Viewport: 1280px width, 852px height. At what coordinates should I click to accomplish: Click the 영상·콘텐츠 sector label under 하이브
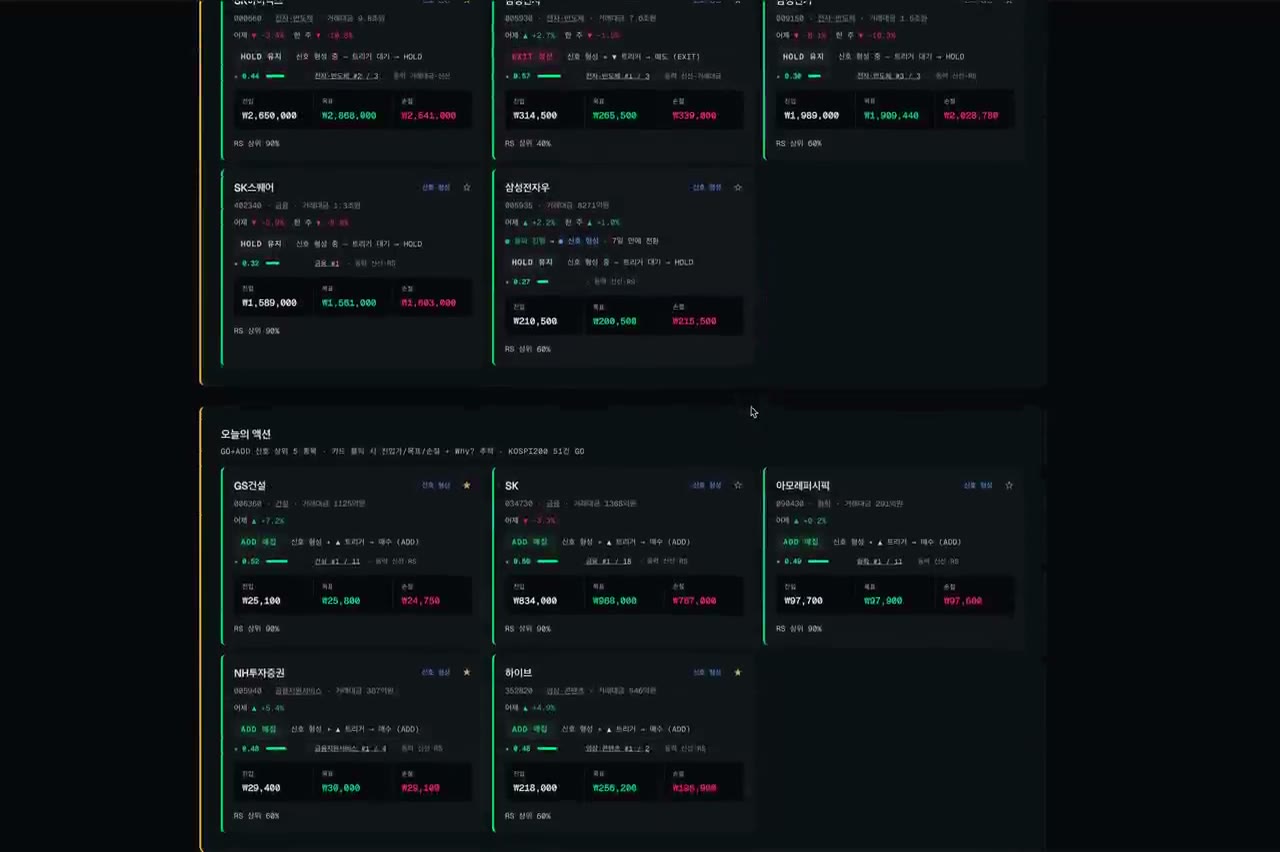(x=566, y=690)
